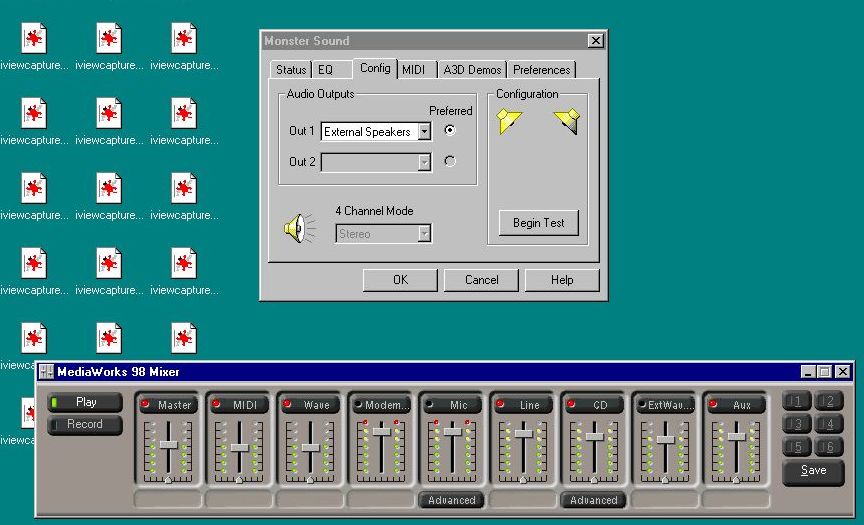Select mixer preset 1
This screenshot has height=525, width=864.
pyautogui.click(x=797, y=401)
